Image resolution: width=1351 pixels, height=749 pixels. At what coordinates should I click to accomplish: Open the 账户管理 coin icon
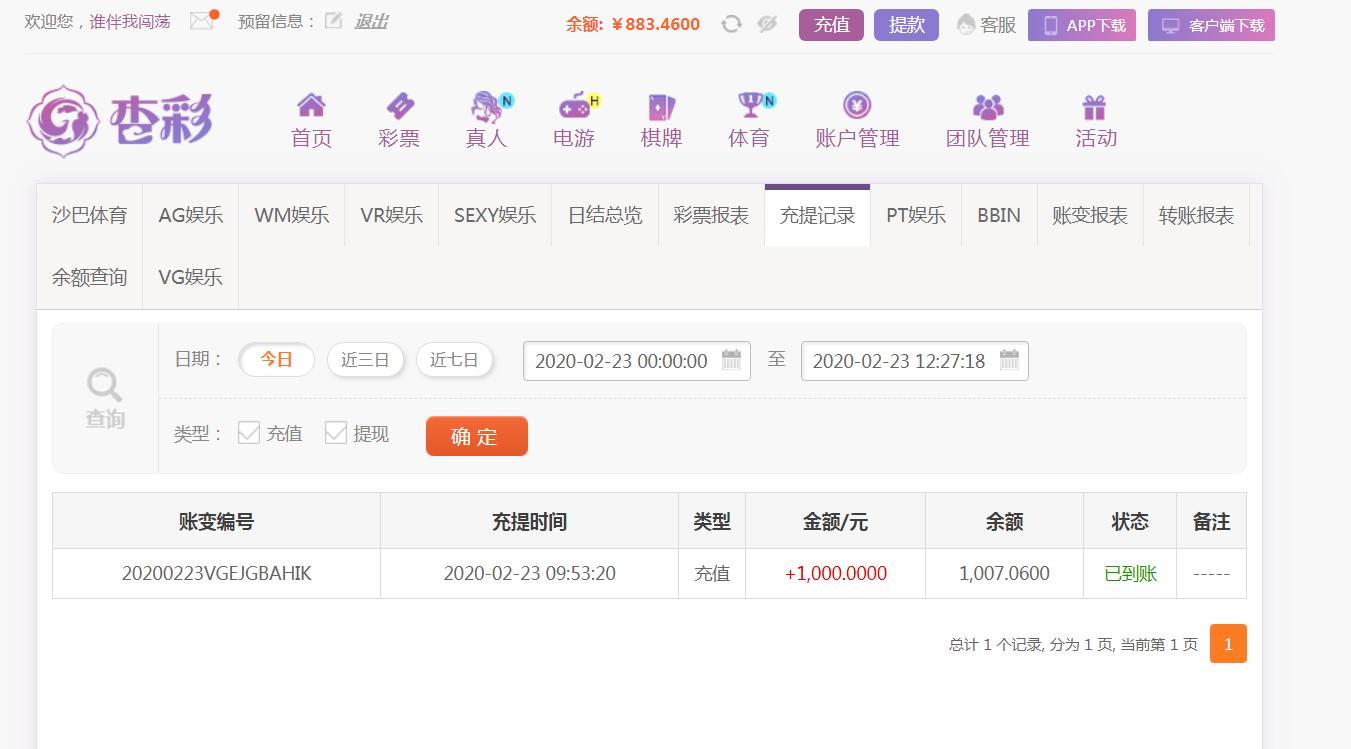[857, 105]
